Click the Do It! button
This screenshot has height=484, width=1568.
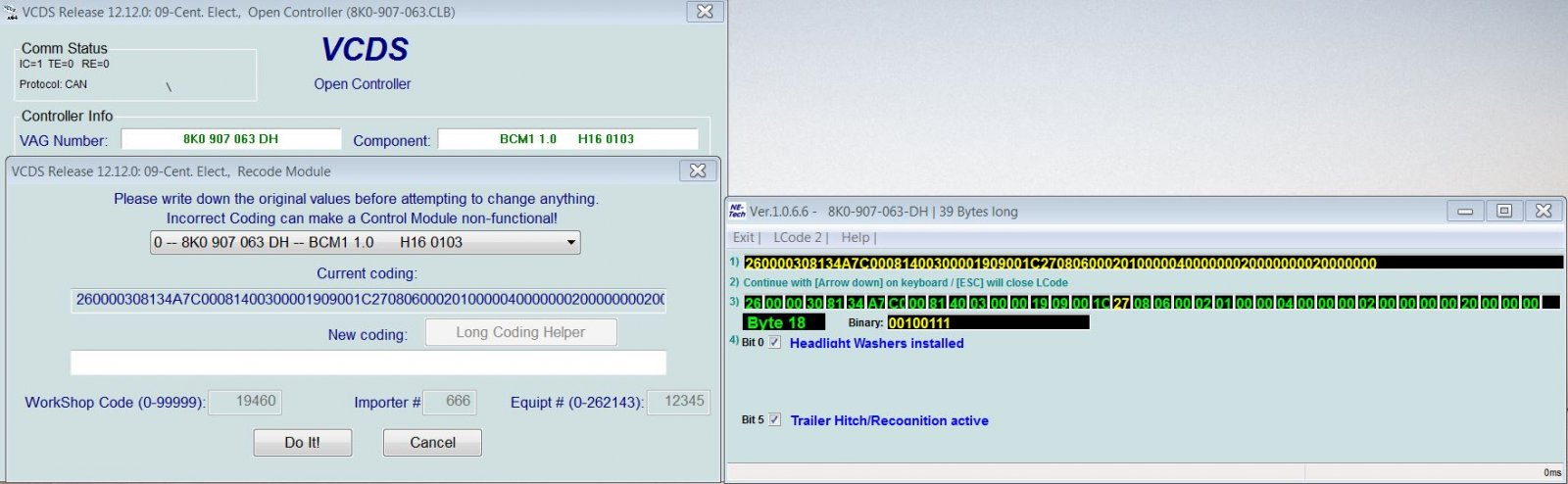coord(302,443)
